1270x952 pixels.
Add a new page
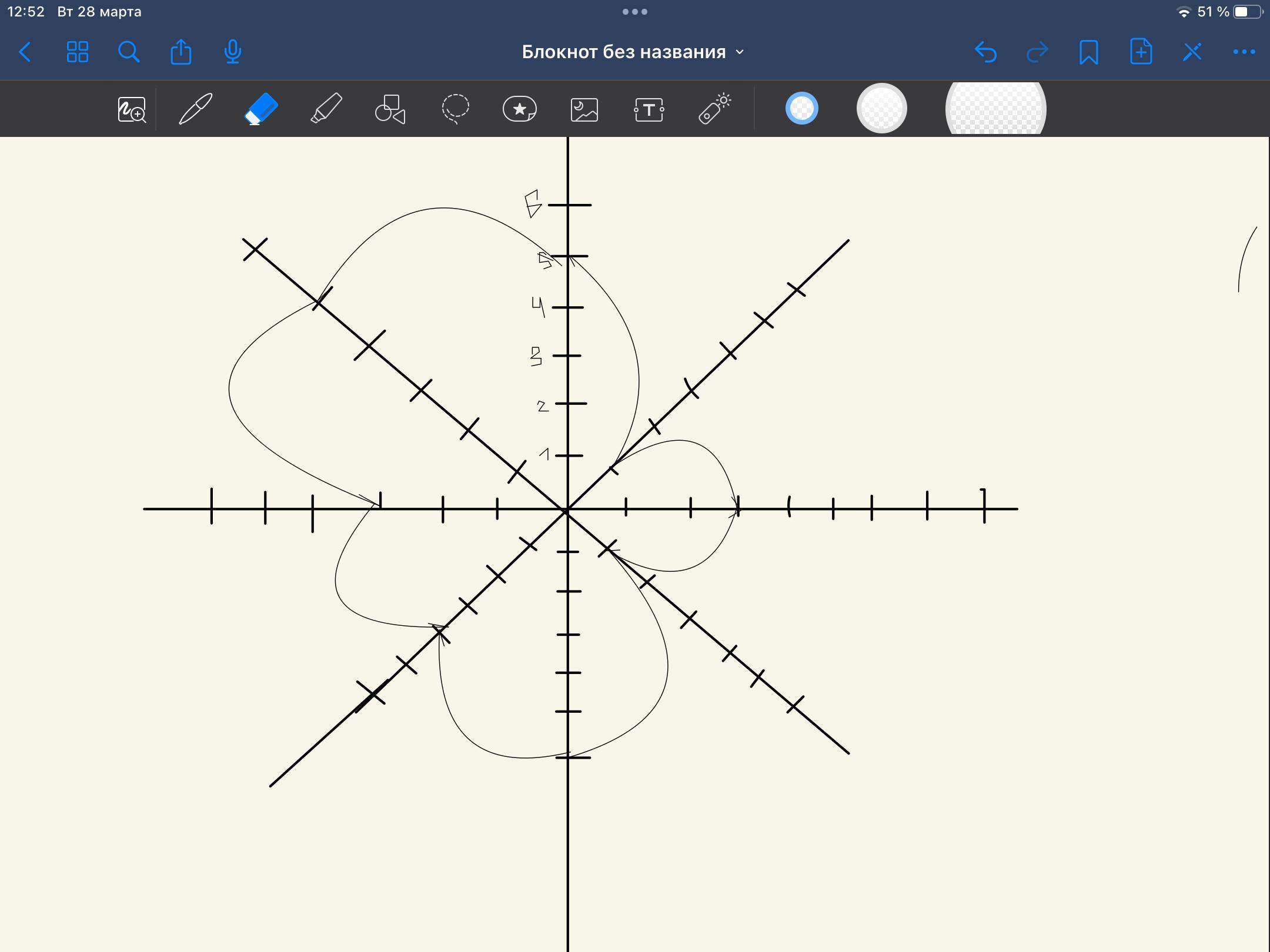(1141, 52)
